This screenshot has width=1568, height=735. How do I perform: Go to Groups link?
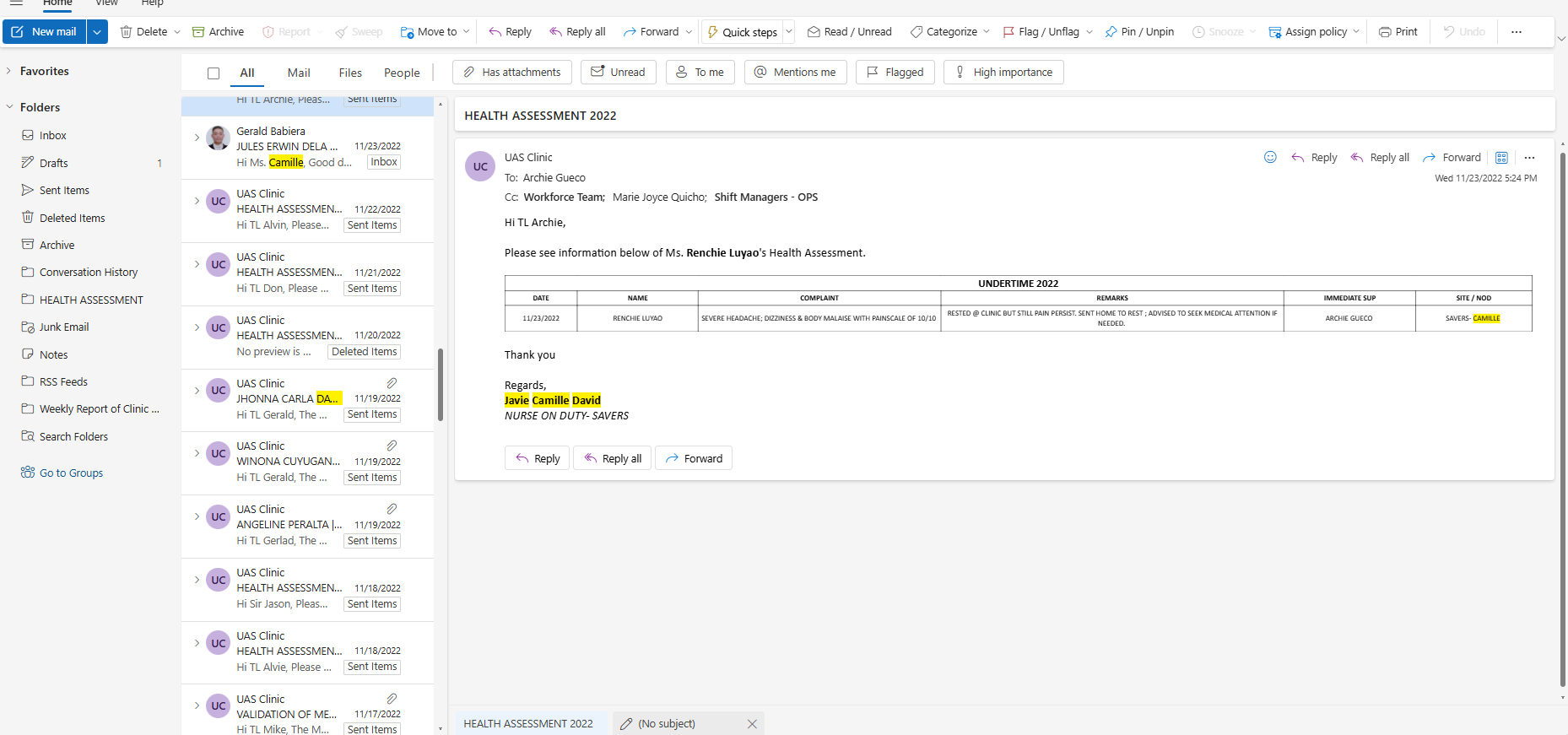tap(71, 473)
